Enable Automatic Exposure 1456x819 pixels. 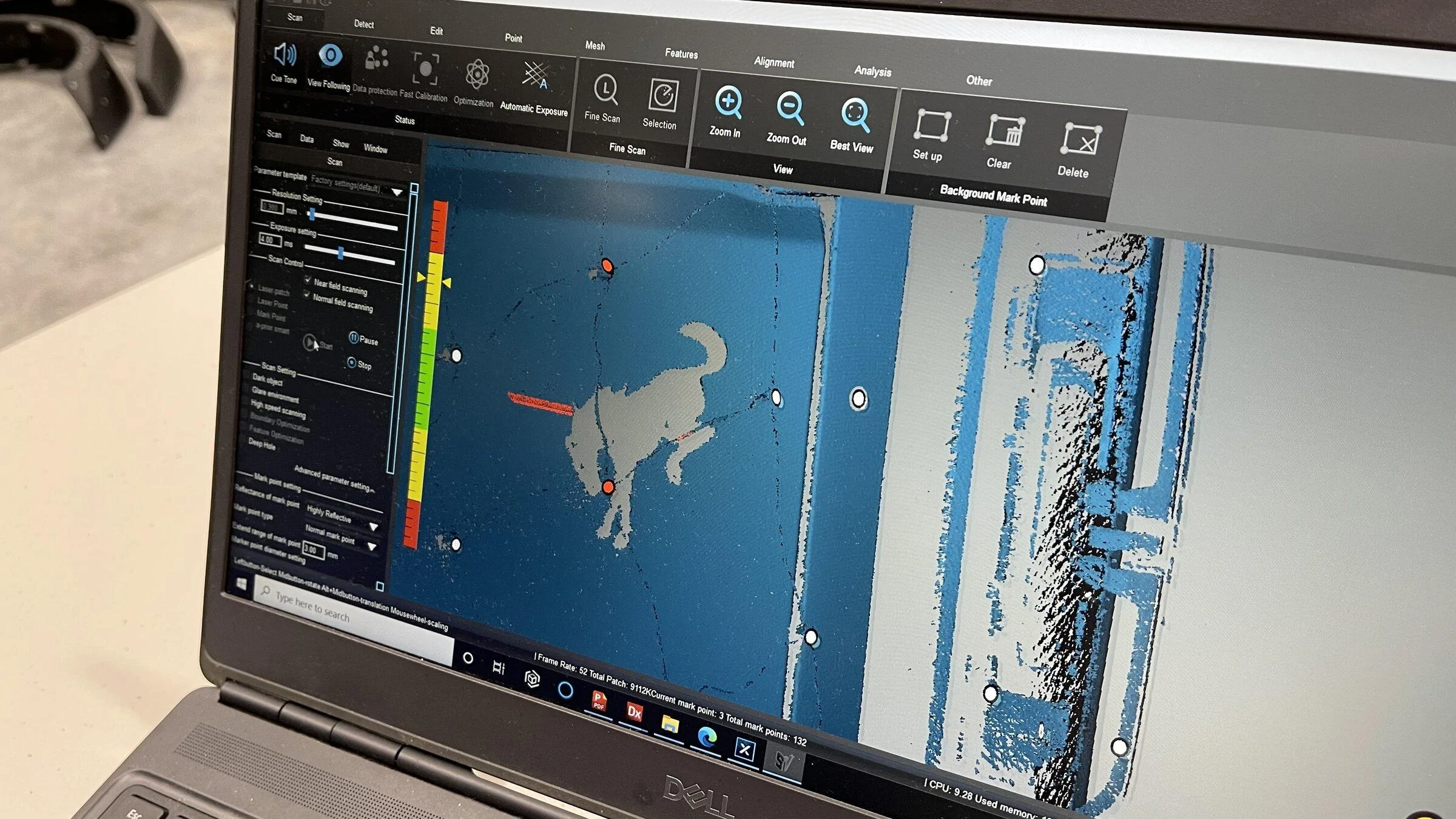coord(536,76)
